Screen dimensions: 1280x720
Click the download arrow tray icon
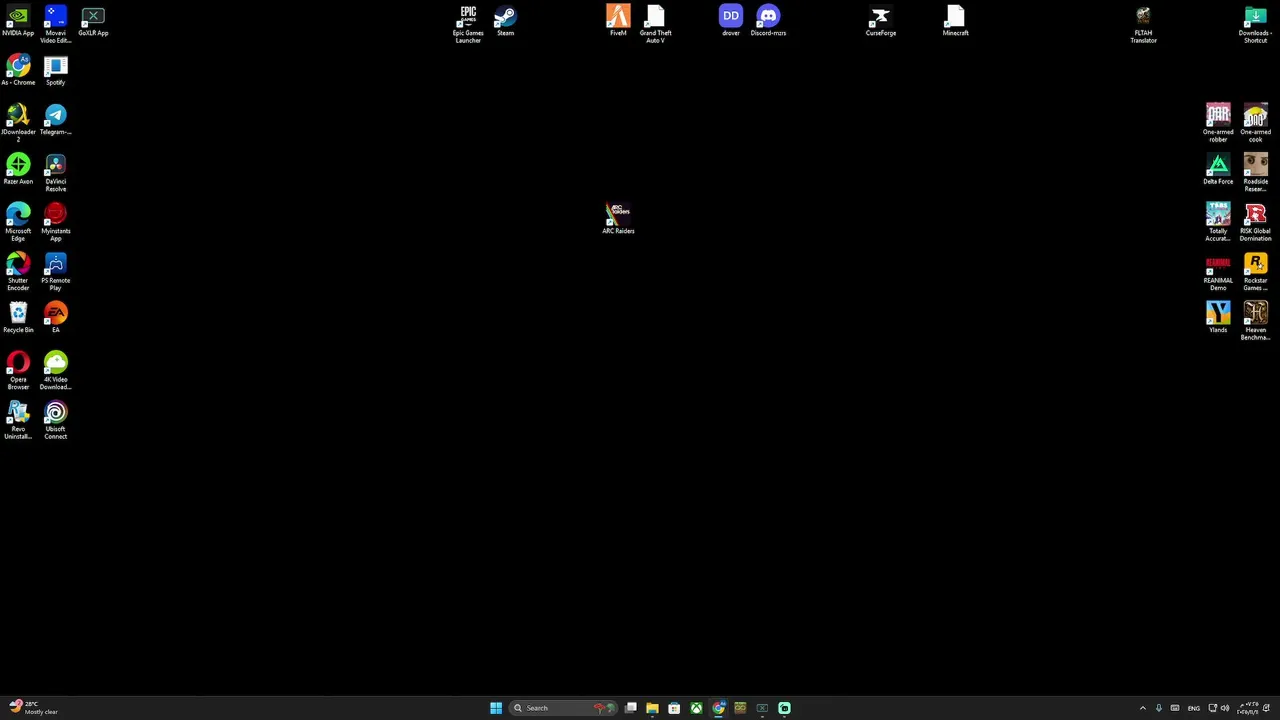point(1159,708)
